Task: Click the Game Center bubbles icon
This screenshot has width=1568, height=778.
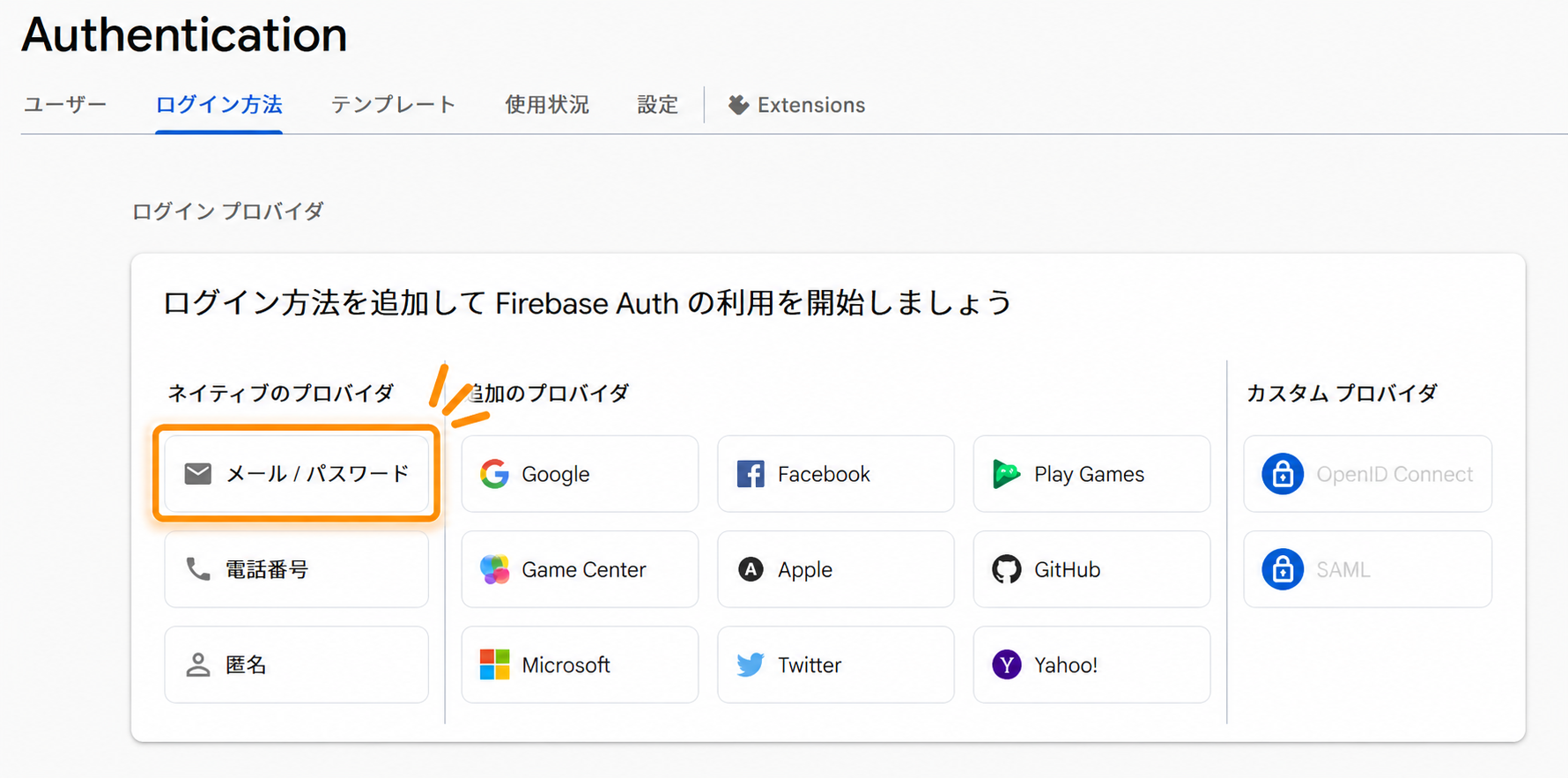Action: coord(494,569)
